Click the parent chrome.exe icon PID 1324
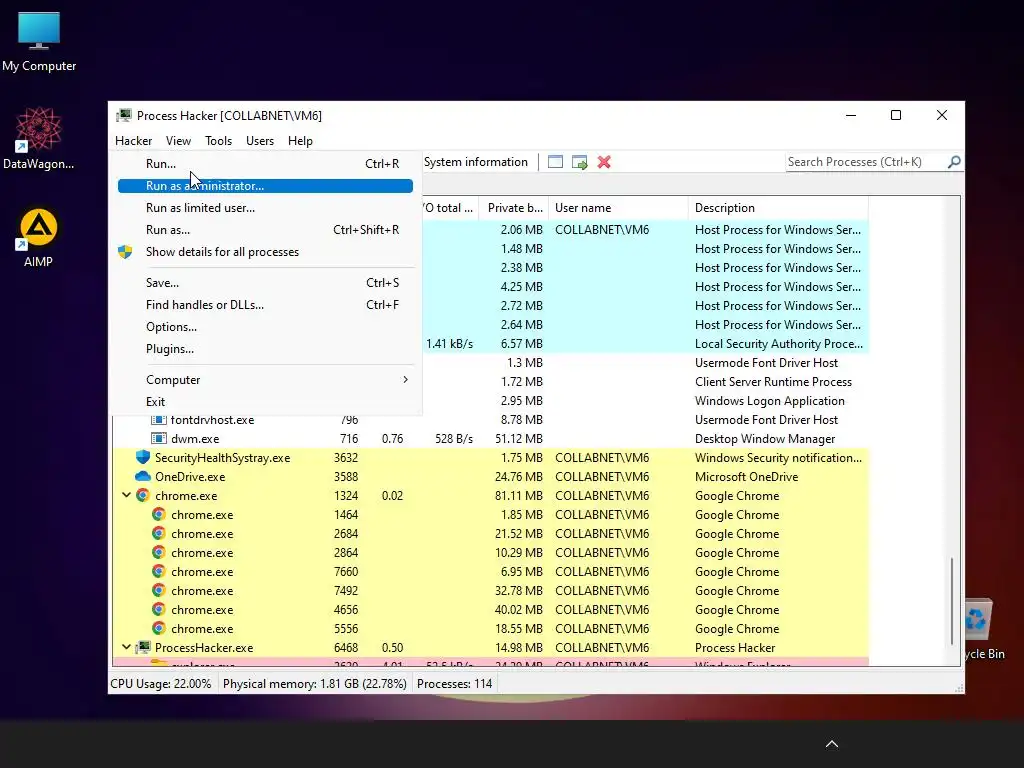This screenshot has width=1024, height=768. pyautogui.click(x=142, y=496)
